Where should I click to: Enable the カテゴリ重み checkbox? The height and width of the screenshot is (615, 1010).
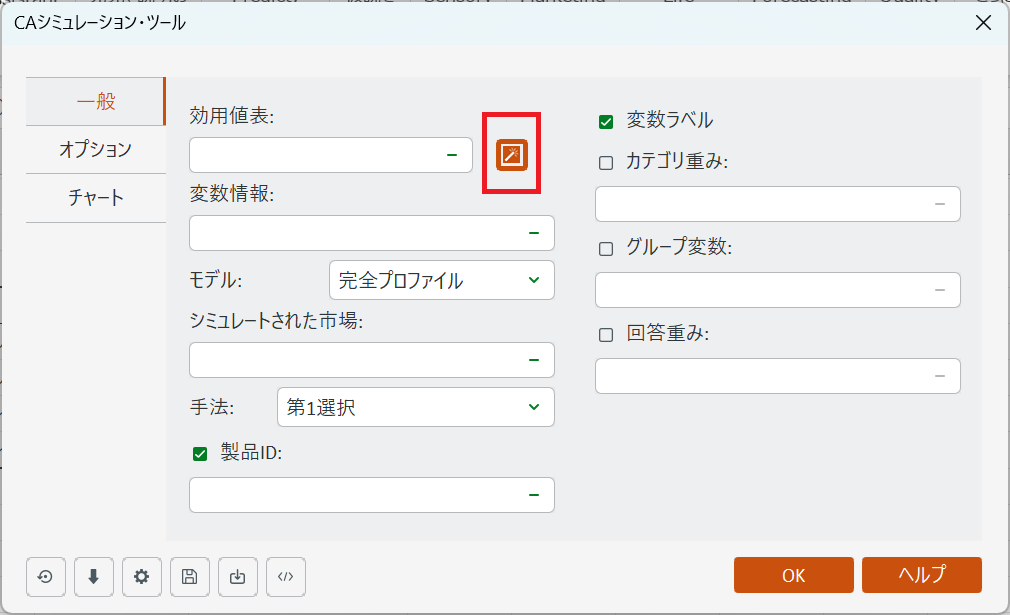click(x=606, y=163)
